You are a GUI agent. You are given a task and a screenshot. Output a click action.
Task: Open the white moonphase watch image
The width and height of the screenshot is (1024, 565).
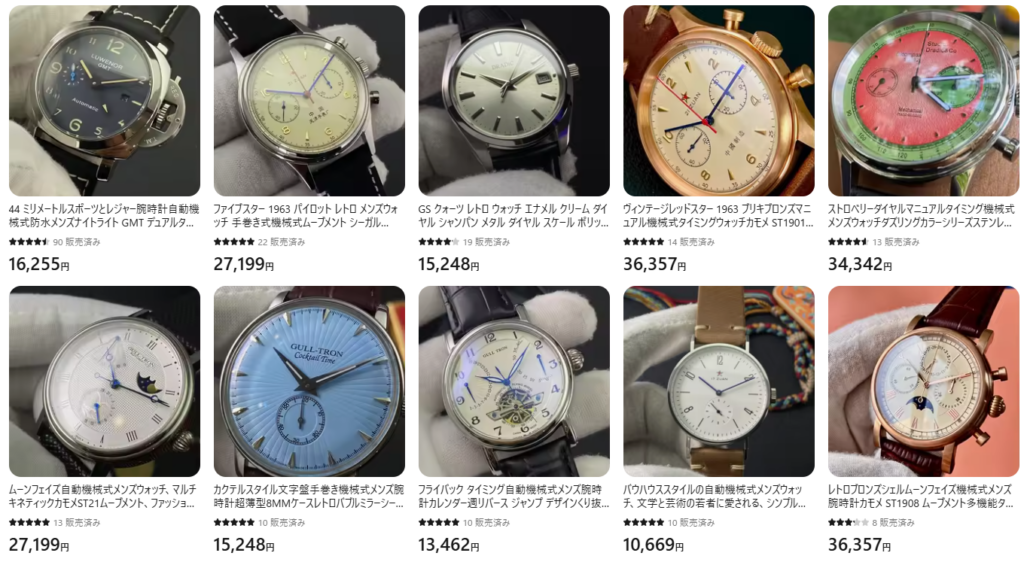[104, 381]
